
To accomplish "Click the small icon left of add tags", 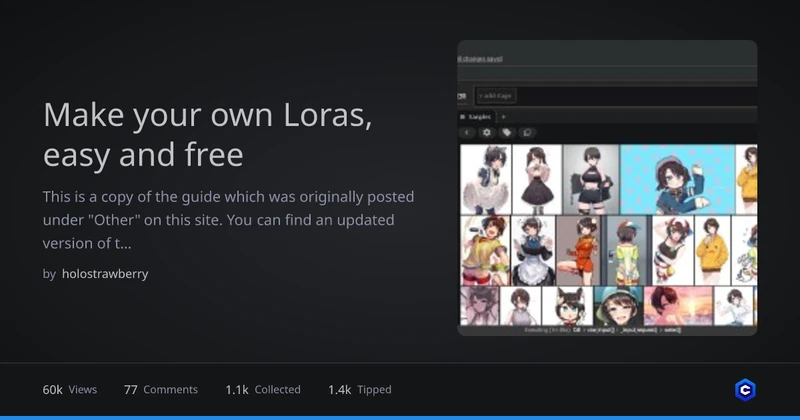I will coord(462,96).
